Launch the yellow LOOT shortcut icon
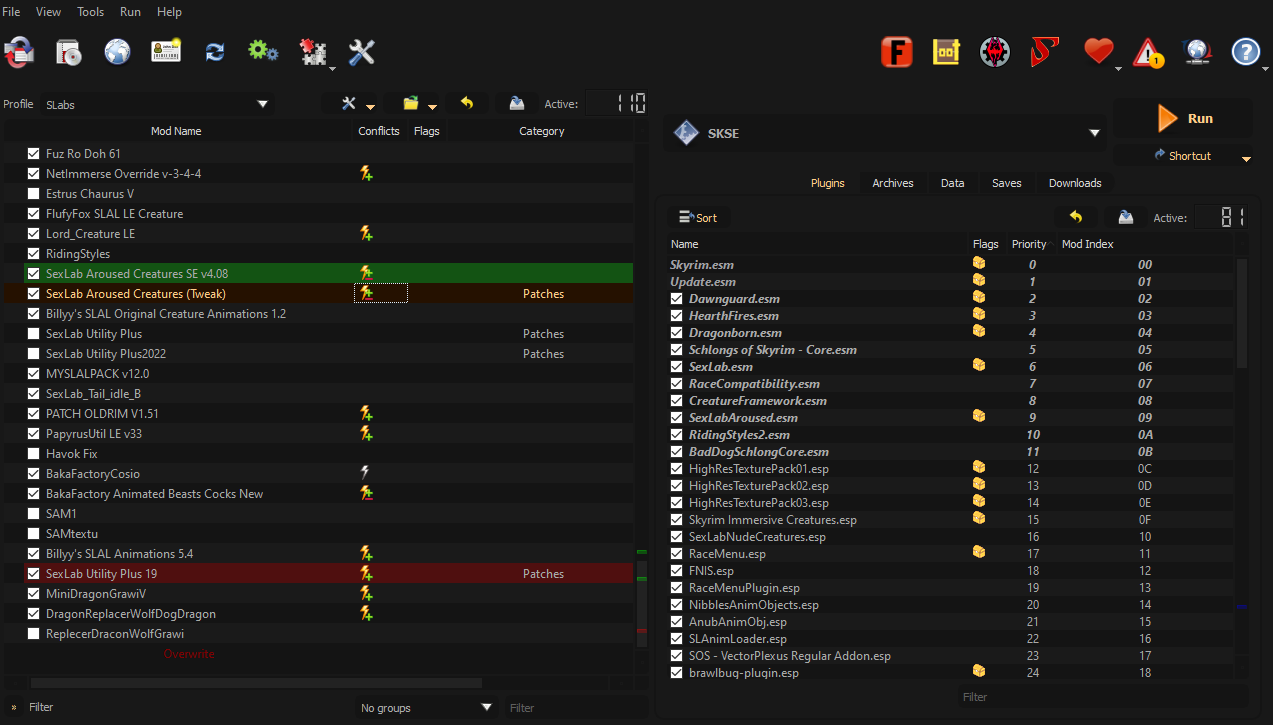This screenshot has height=725, width=1273. 946,52
